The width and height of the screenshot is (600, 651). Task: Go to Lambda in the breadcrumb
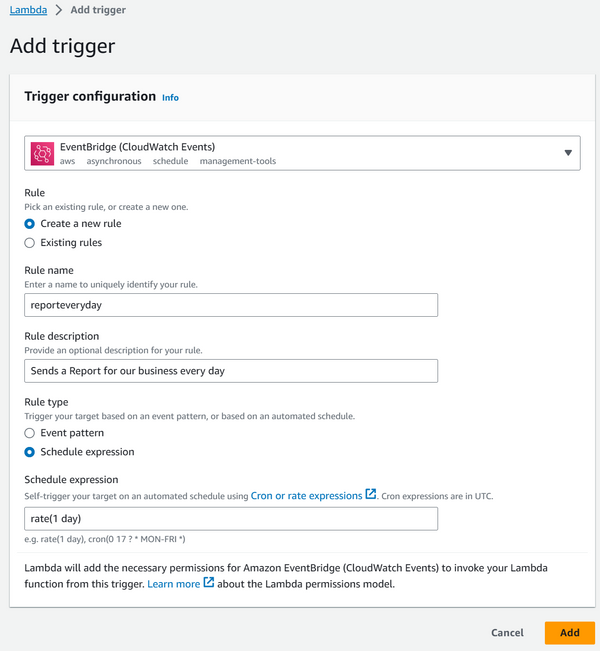pos(28,10)
